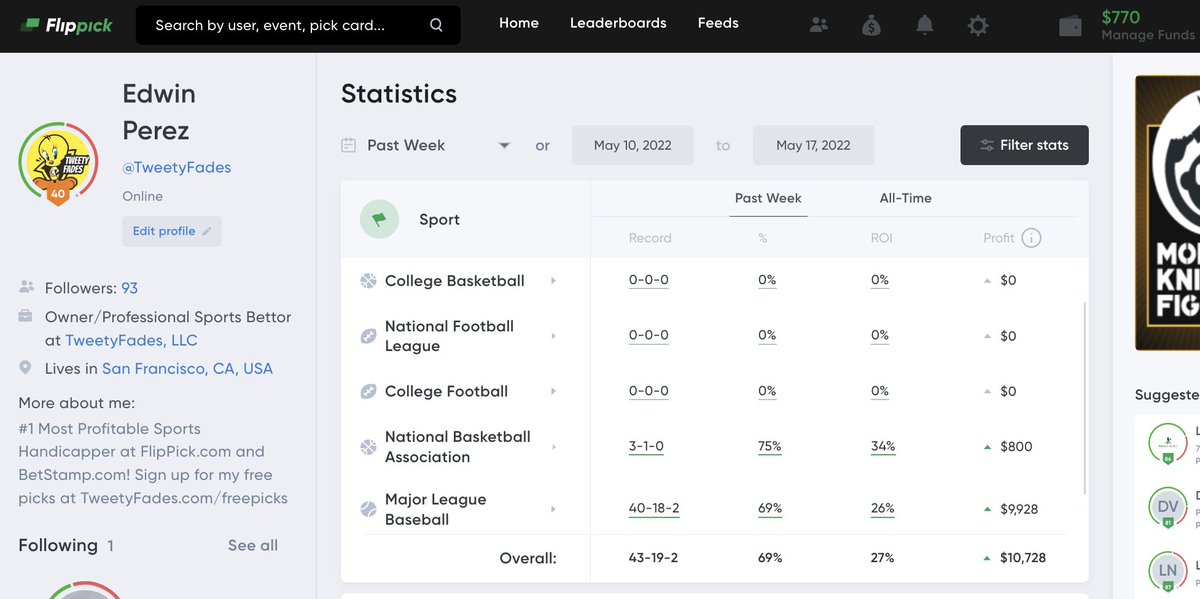Click the wallet icon near $770
This screenshot has width=1200, height=599.
tap(1070, 26)
